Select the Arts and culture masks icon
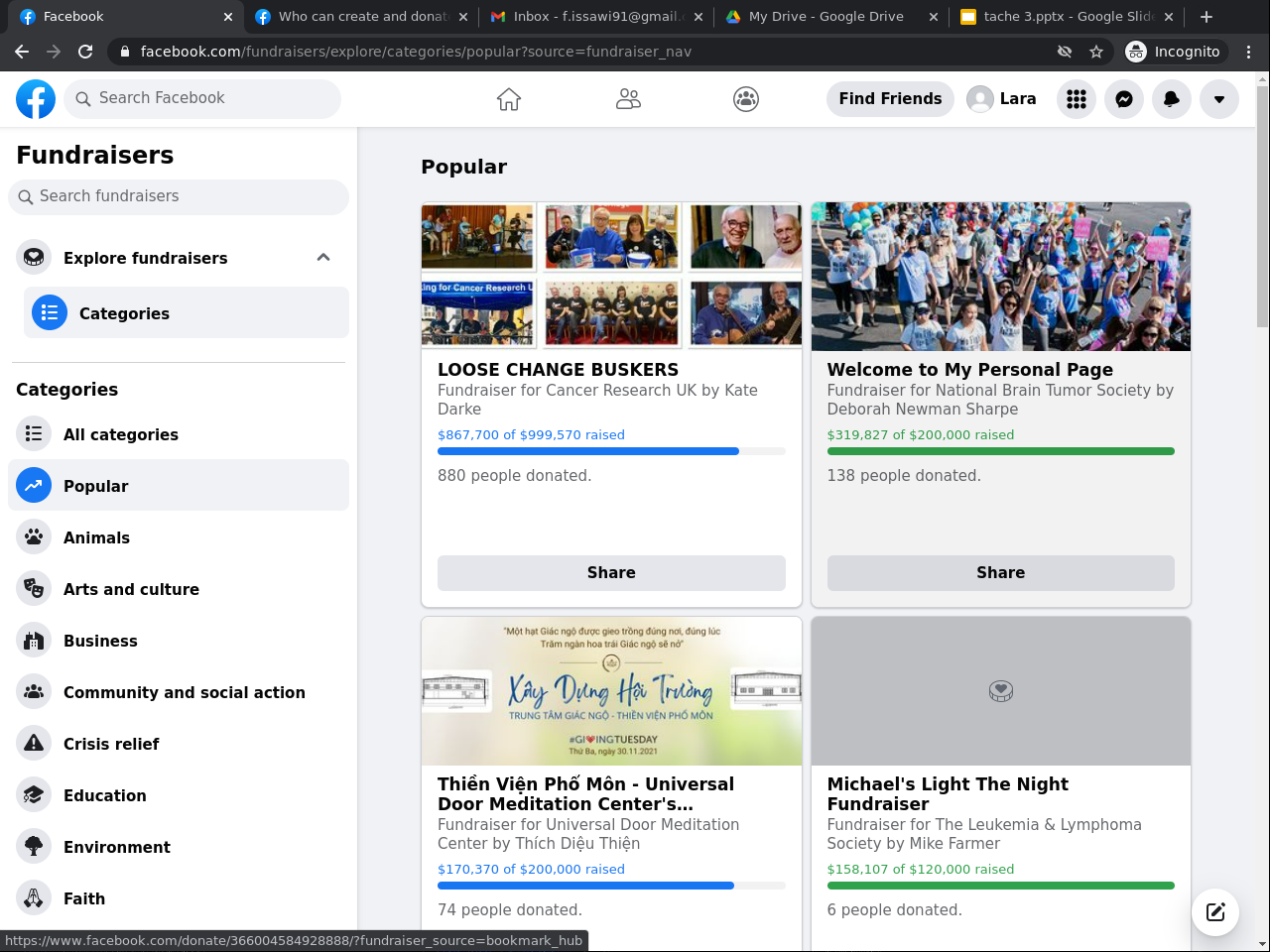This screenshot has width=1270, height=952. pos(34,589)
